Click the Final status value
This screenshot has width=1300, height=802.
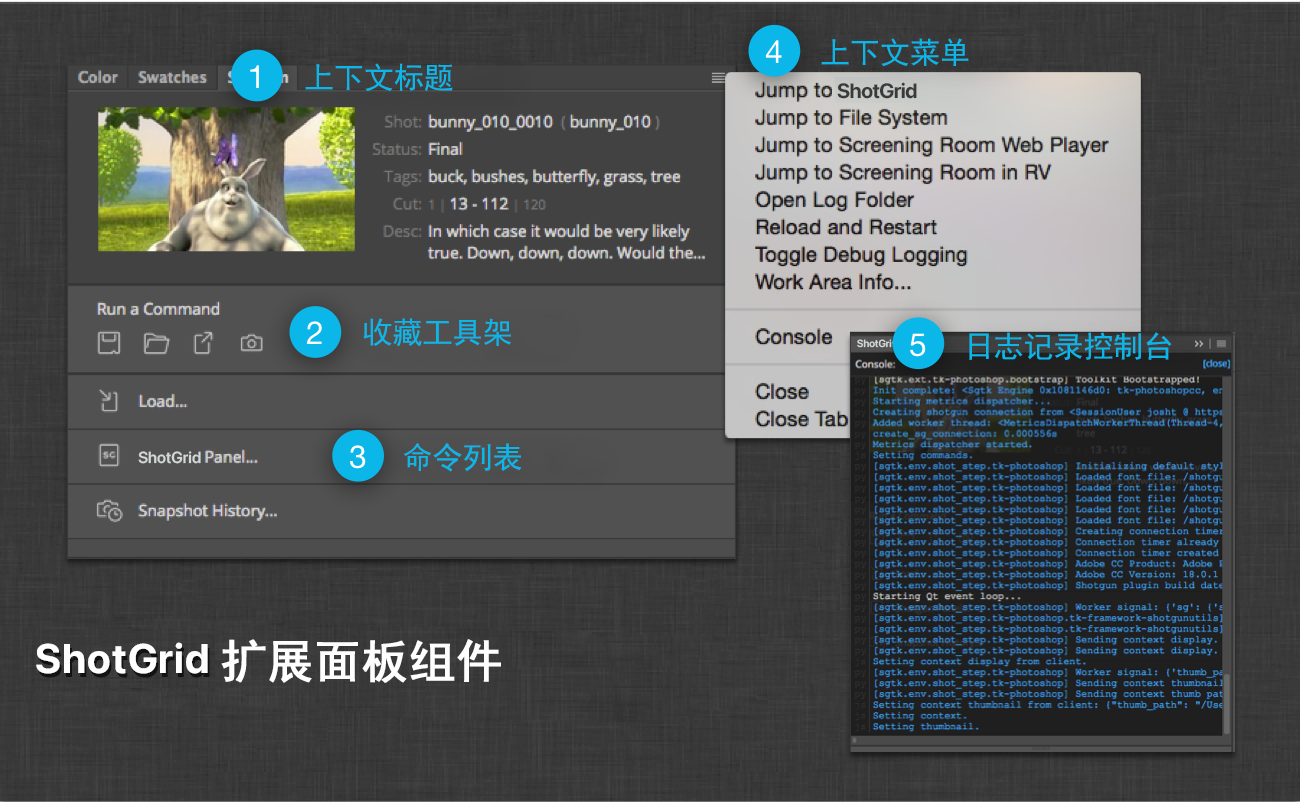pos(445,149)
